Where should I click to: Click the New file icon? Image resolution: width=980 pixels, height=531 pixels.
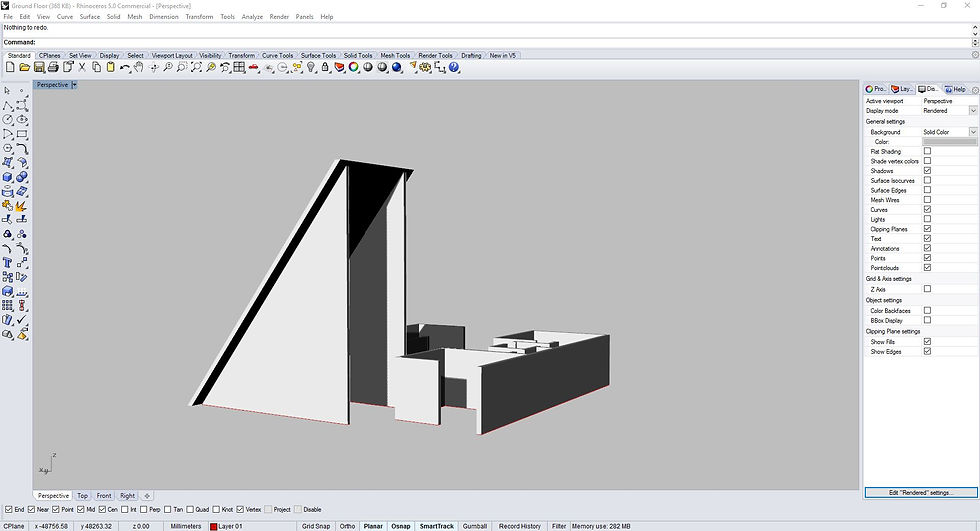[x=10, y=67]
